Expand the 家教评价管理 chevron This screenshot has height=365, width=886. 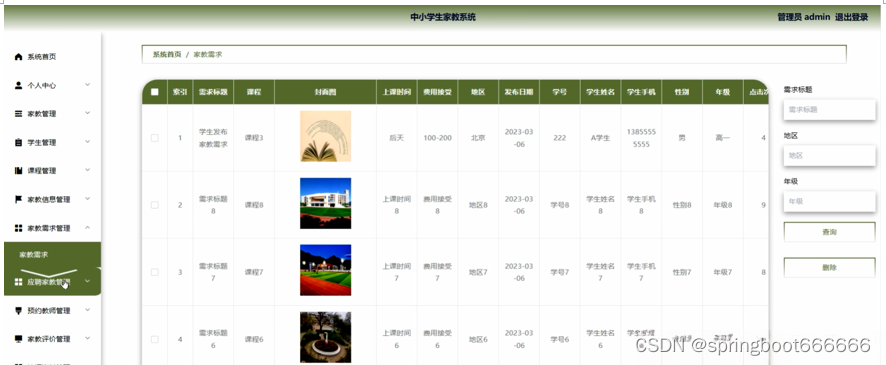[x=88, y=338]
